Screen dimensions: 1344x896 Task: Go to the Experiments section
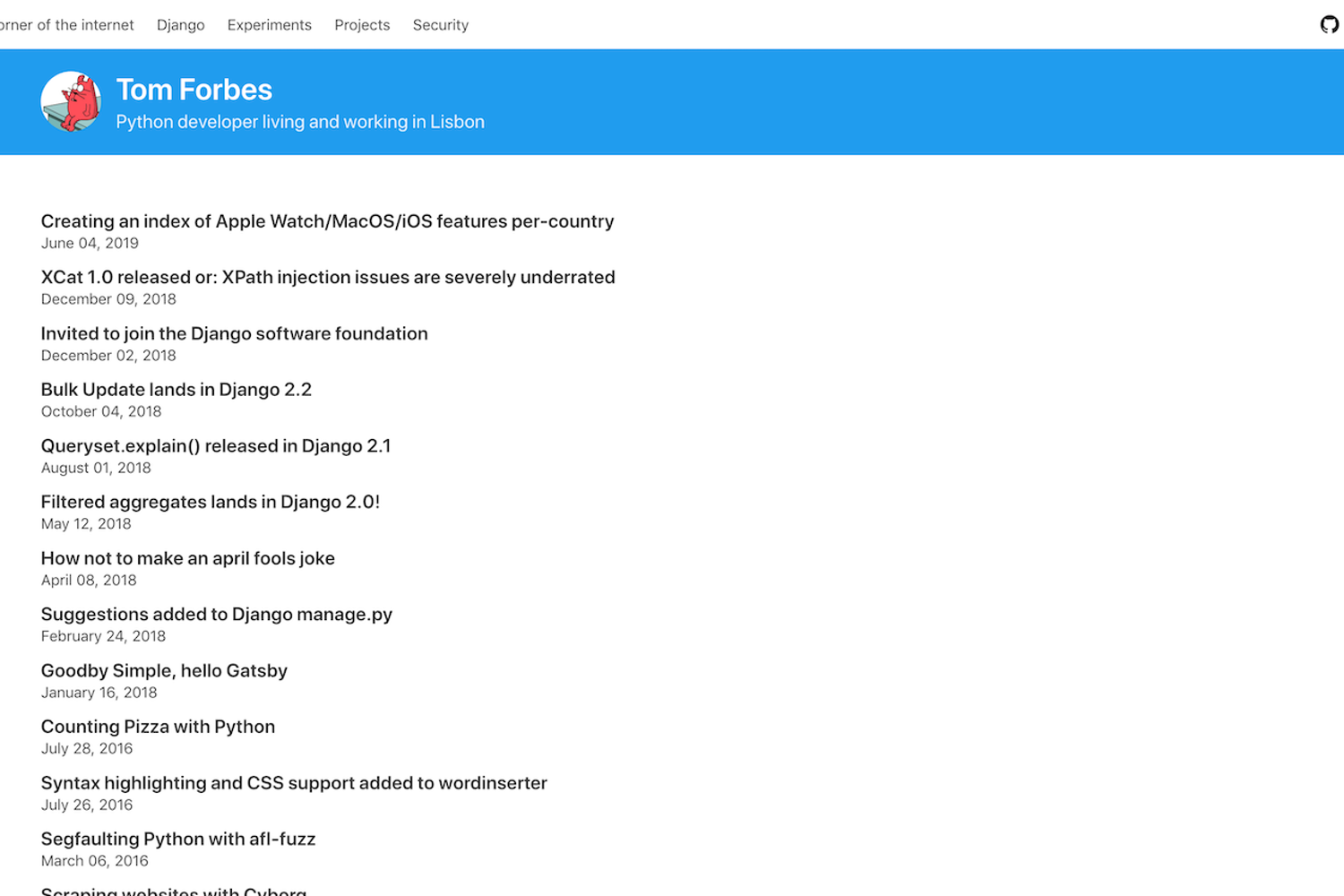coord(270,25)
